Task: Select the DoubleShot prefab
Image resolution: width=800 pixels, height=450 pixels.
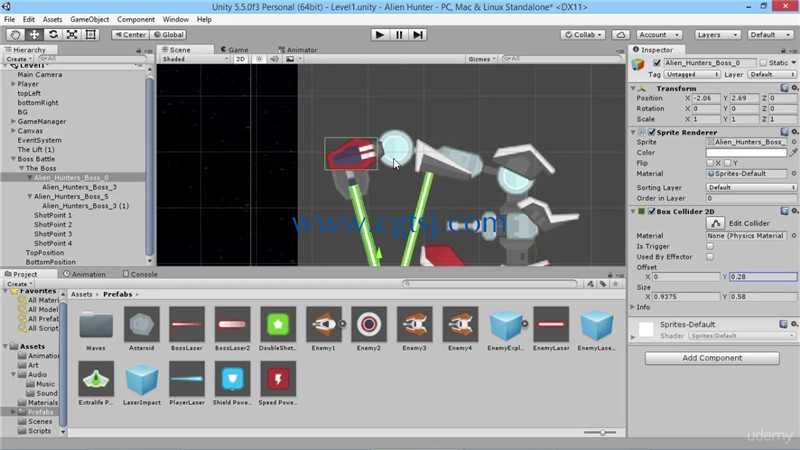Action: pos(278,329)
